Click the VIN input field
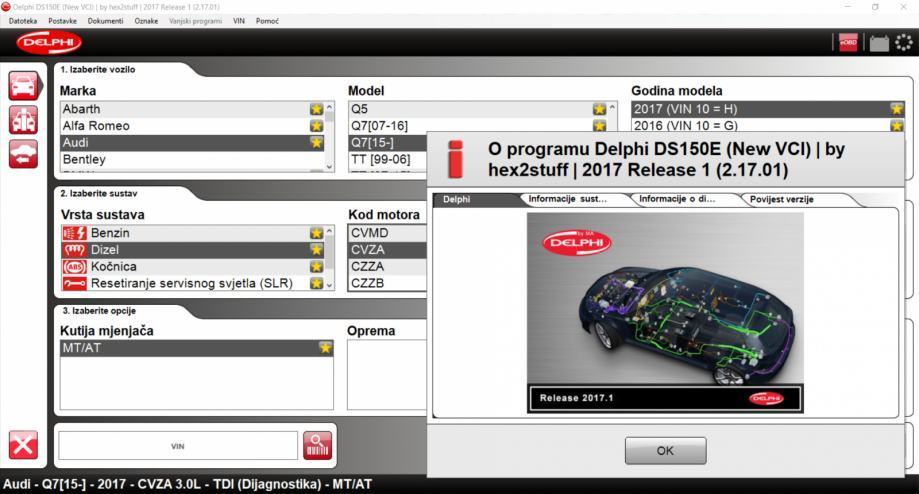This screenshot has width=919, height=494. 178,446
